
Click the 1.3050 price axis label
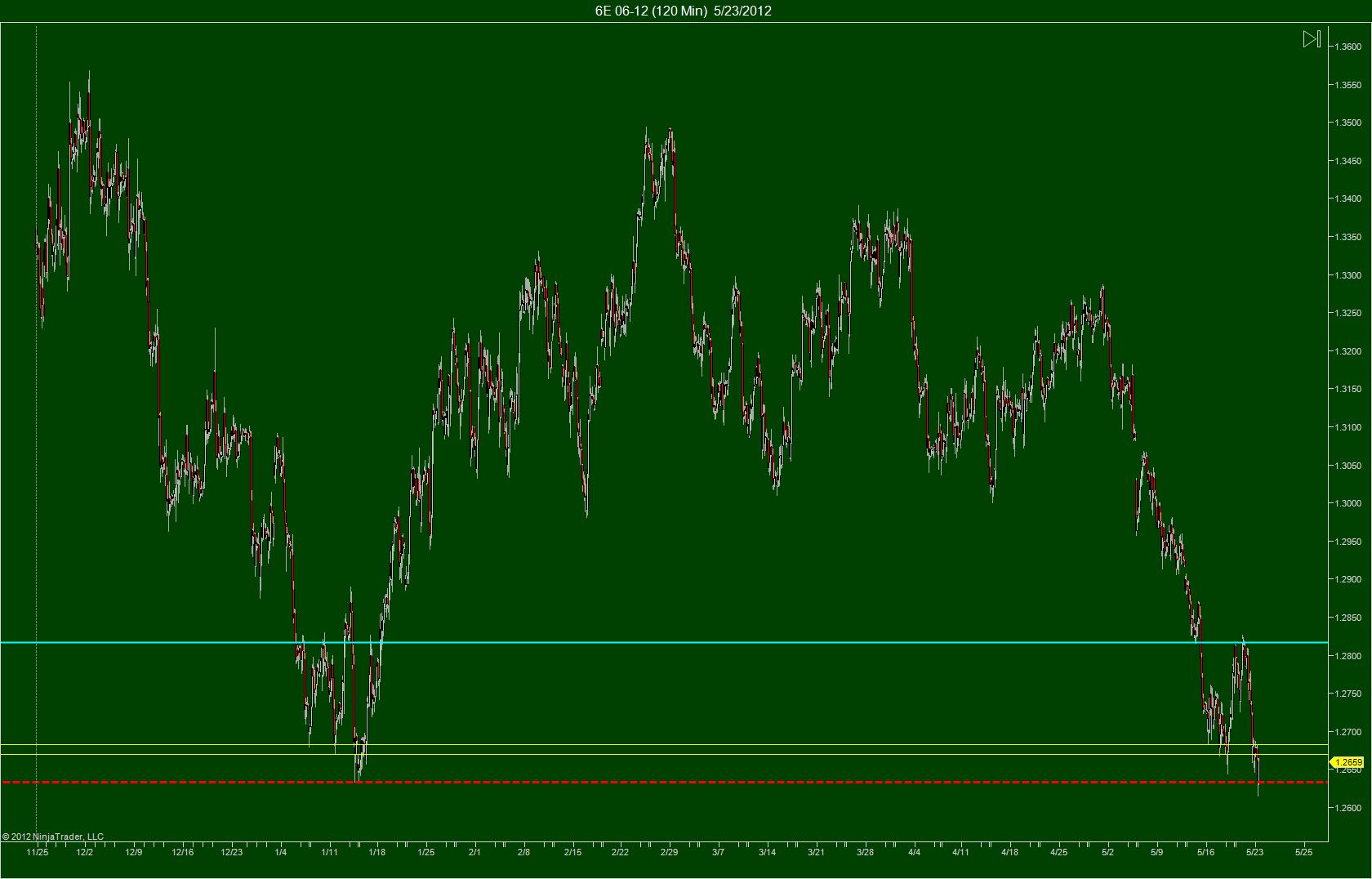tap(1347, 466)
